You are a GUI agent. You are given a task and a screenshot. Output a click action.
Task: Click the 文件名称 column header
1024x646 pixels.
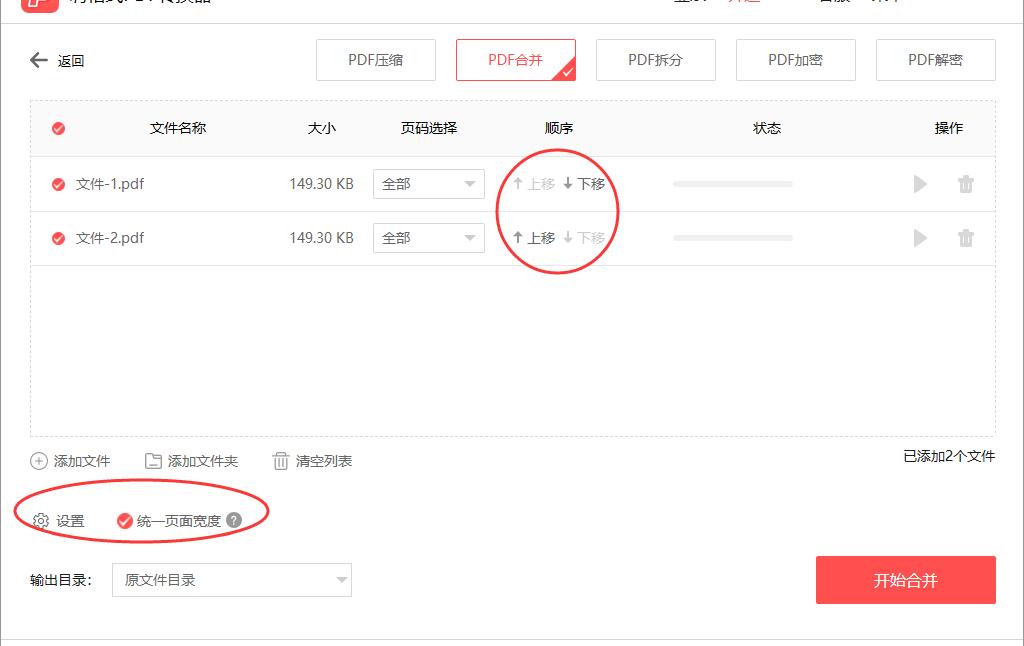pos(178,128)
